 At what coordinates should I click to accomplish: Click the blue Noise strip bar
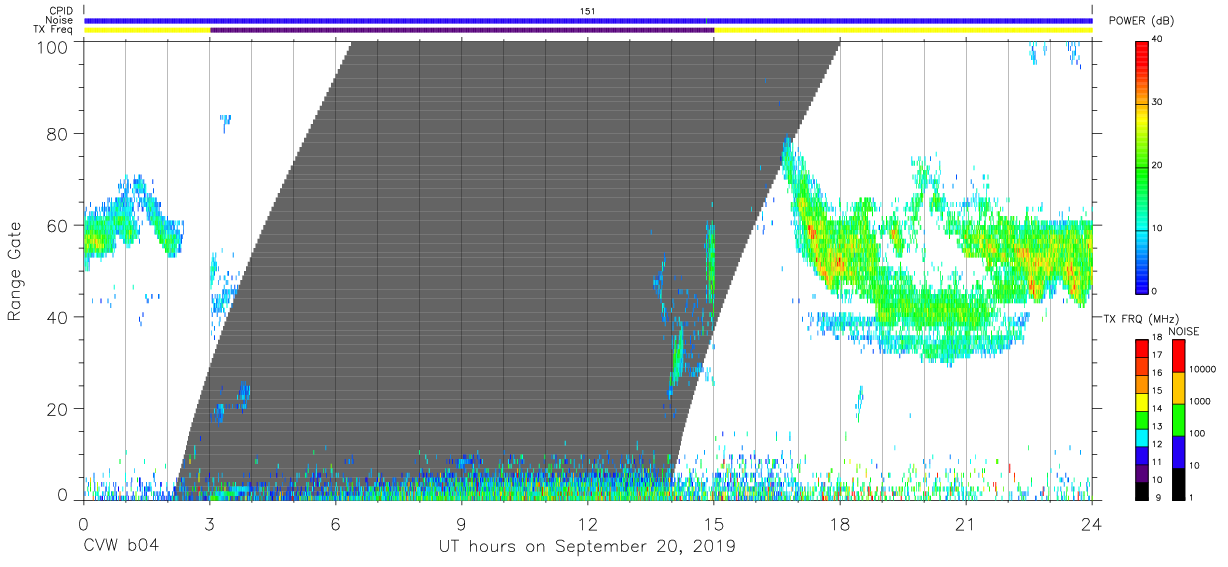click(588, 20)
